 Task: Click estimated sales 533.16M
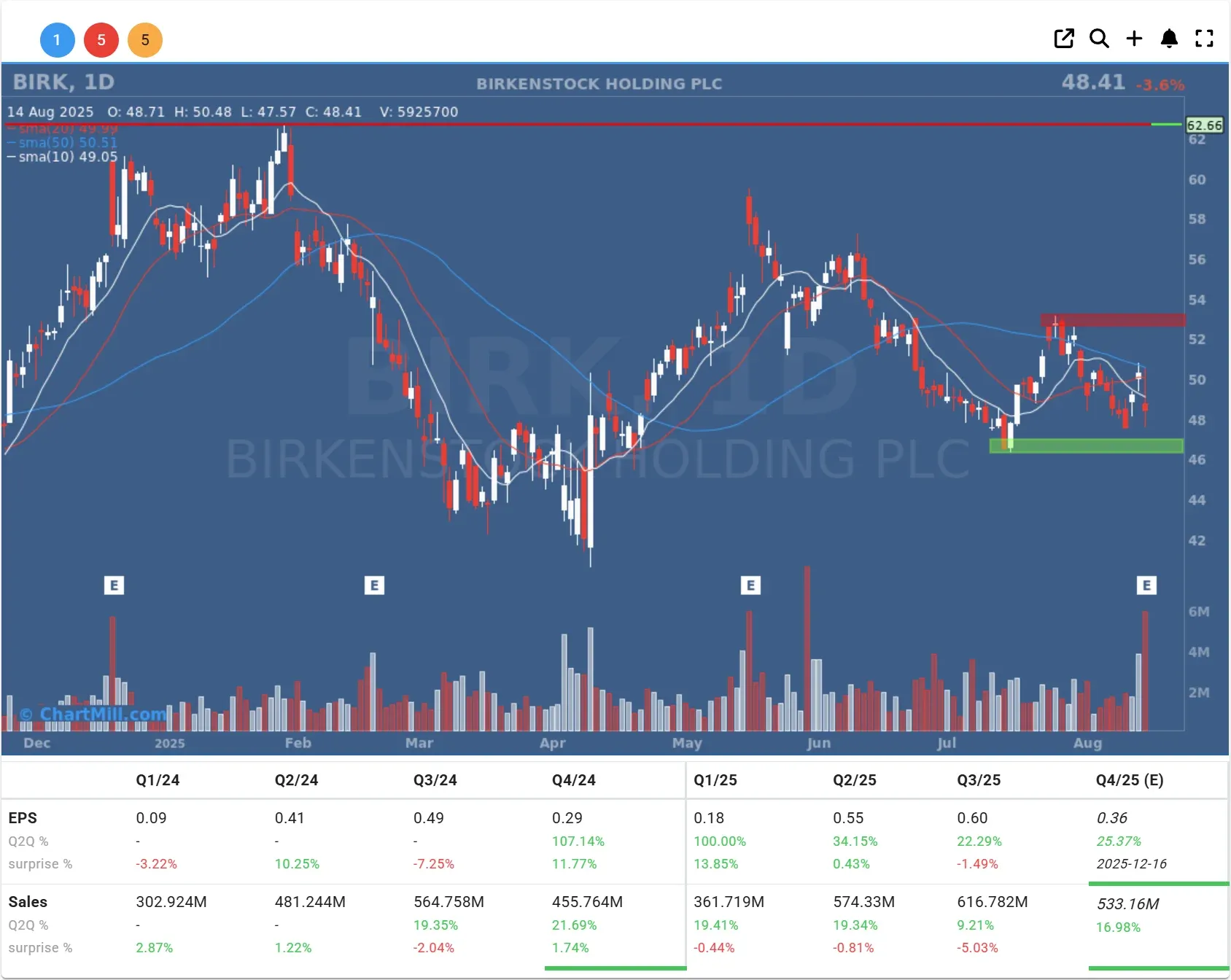click(1127, 904)
